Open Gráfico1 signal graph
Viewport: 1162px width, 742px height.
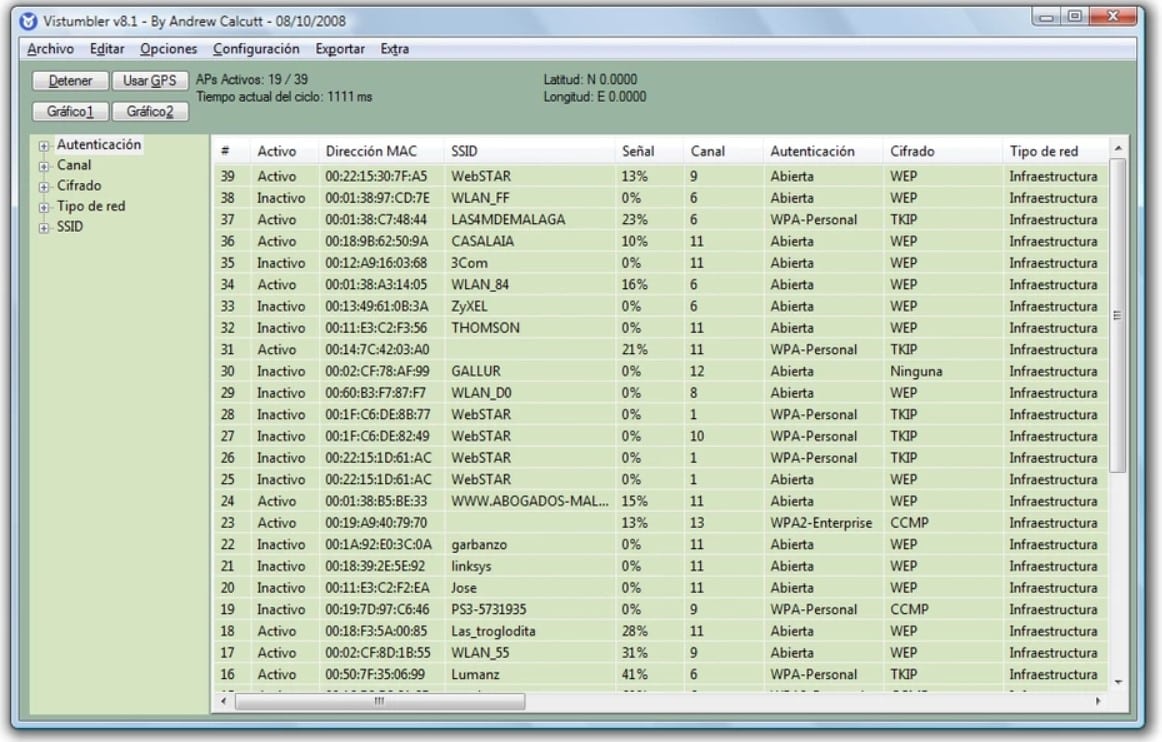[x=70, y=111]
